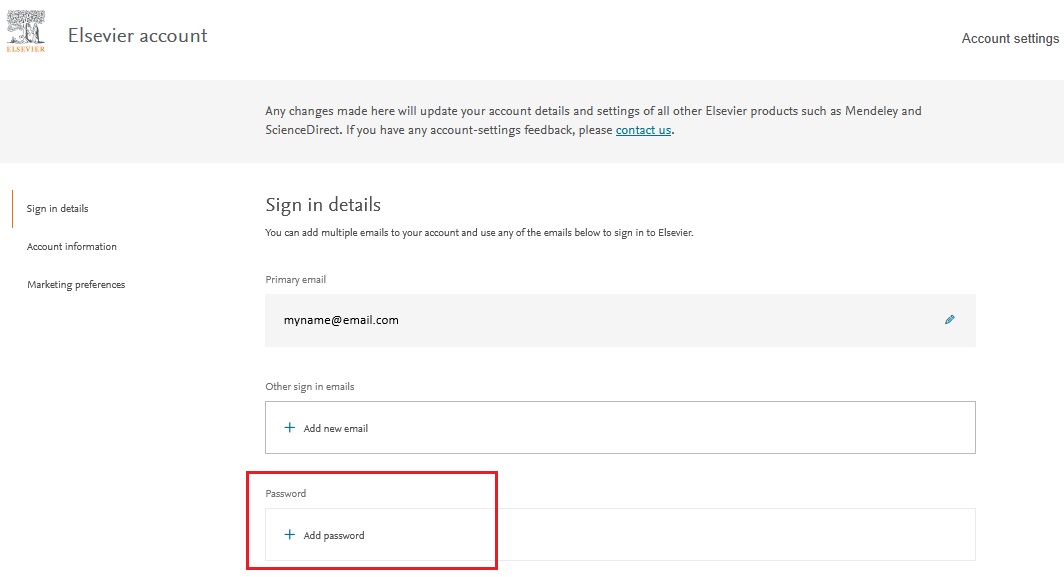The image size is (1064, 577).
Task: Follow the contact us link
Action: click(643, 130)
